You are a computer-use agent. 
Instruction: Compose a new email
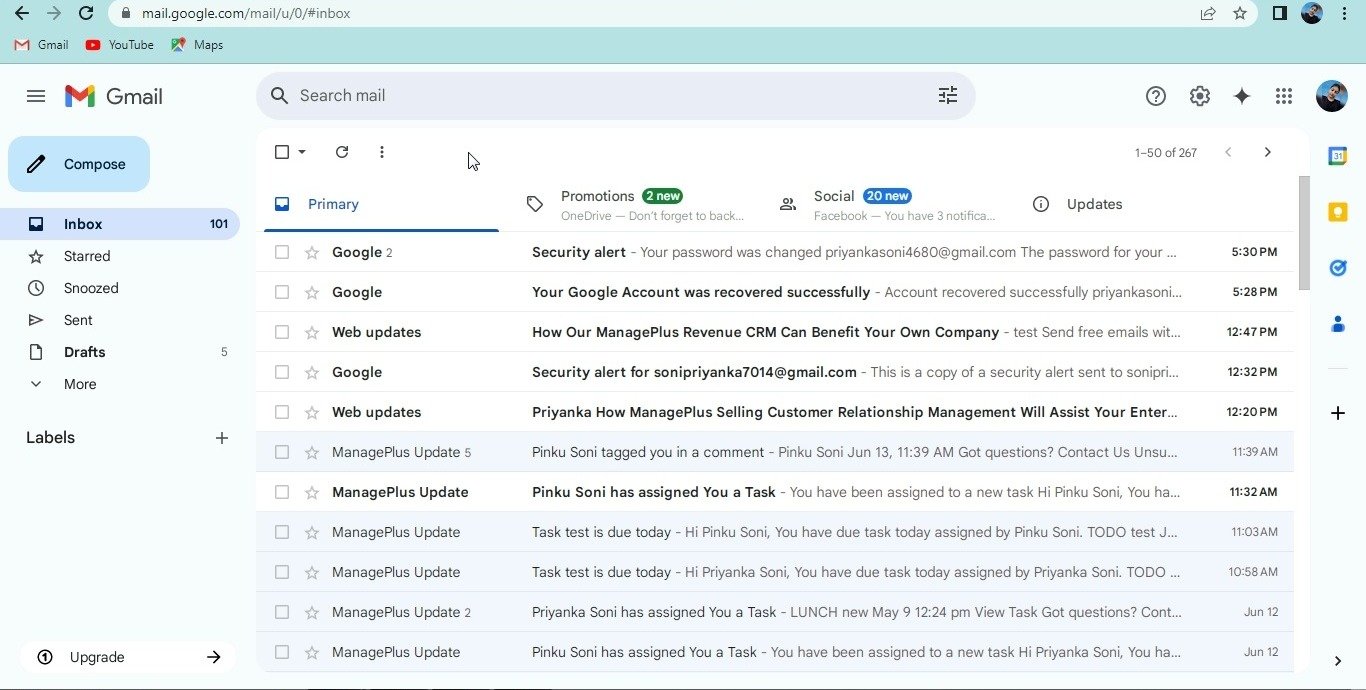(x=79, y=164)
